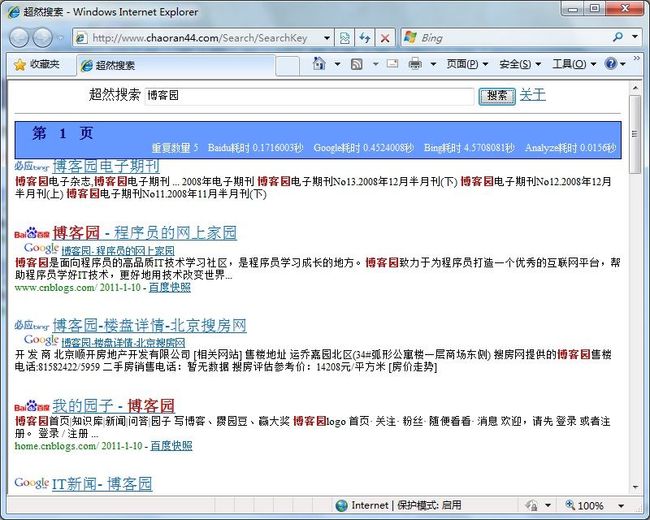Click the browser Back arrow button
650x520 pixels.
(x=18, y=38)
